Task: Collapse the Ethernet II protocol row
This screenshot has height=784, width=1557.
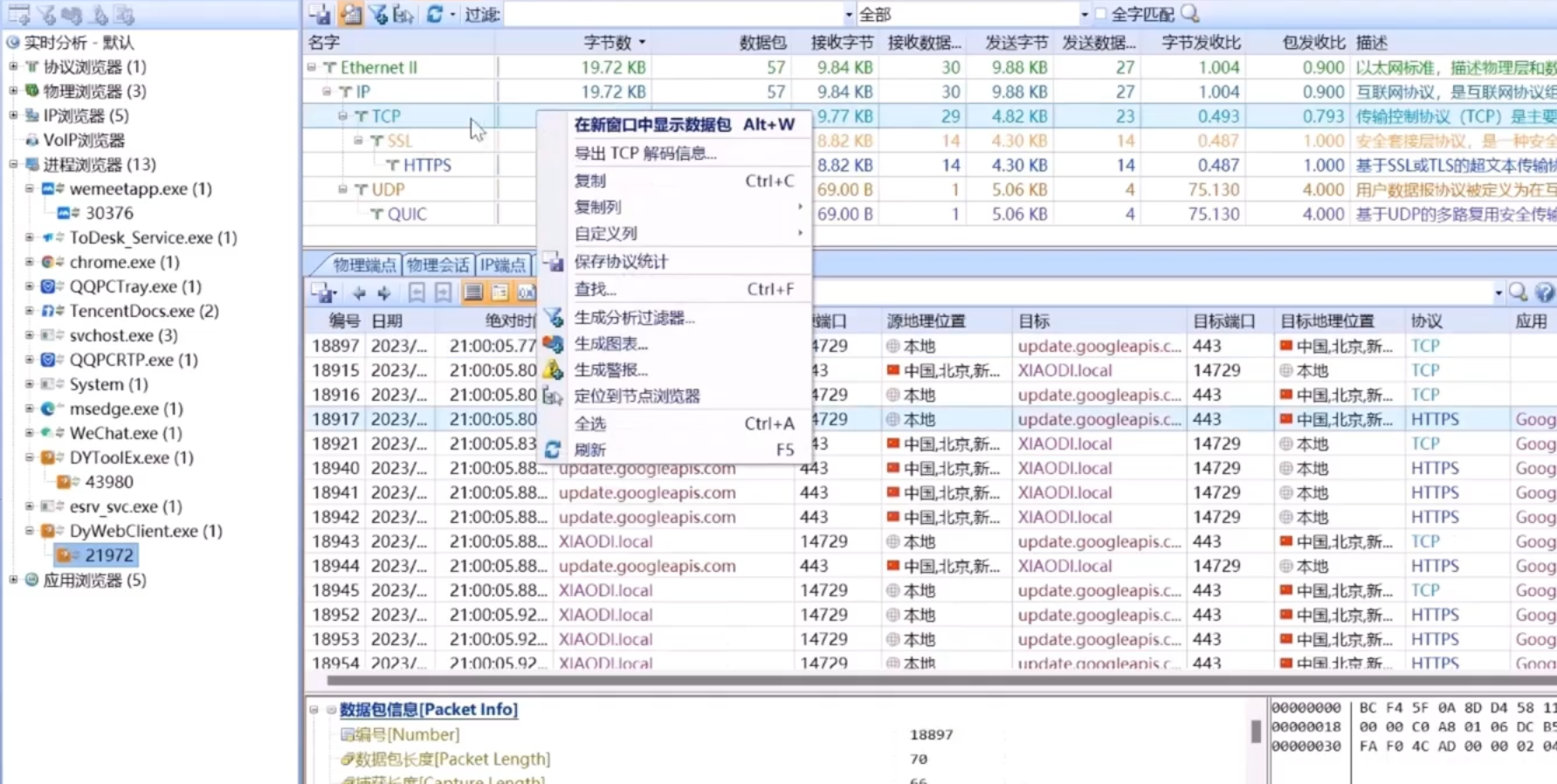Action: (x=312, y=67)
